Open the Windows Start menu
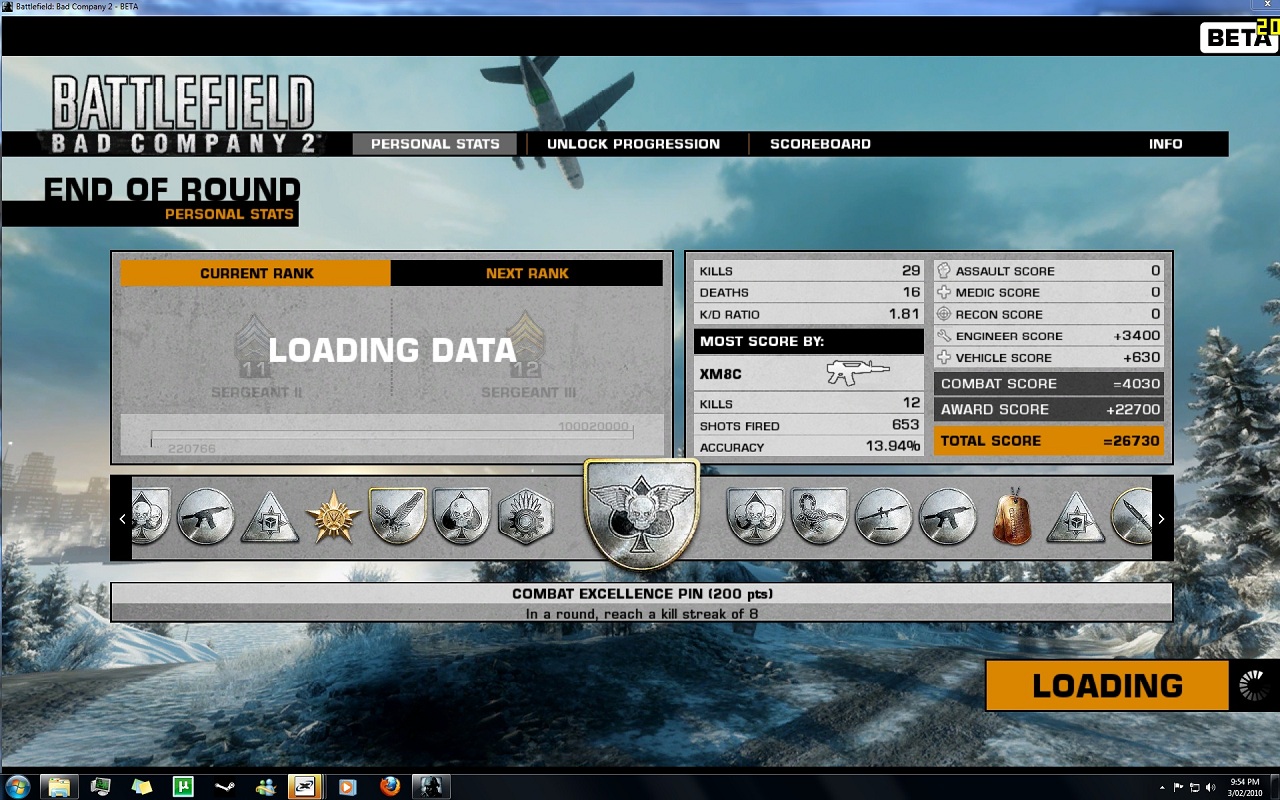1280x800 pixels. [x=17, y=786]
